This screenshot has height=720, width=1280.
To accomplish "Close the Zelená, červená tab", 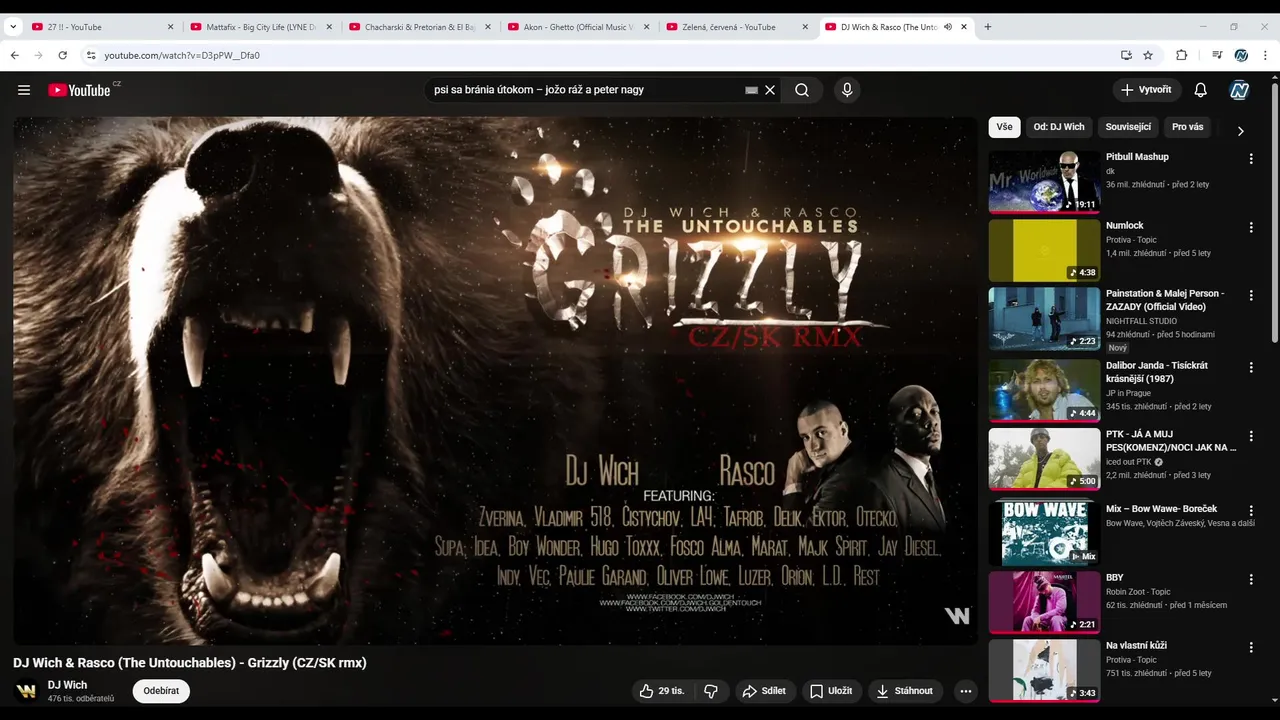I will coord(805,27).
